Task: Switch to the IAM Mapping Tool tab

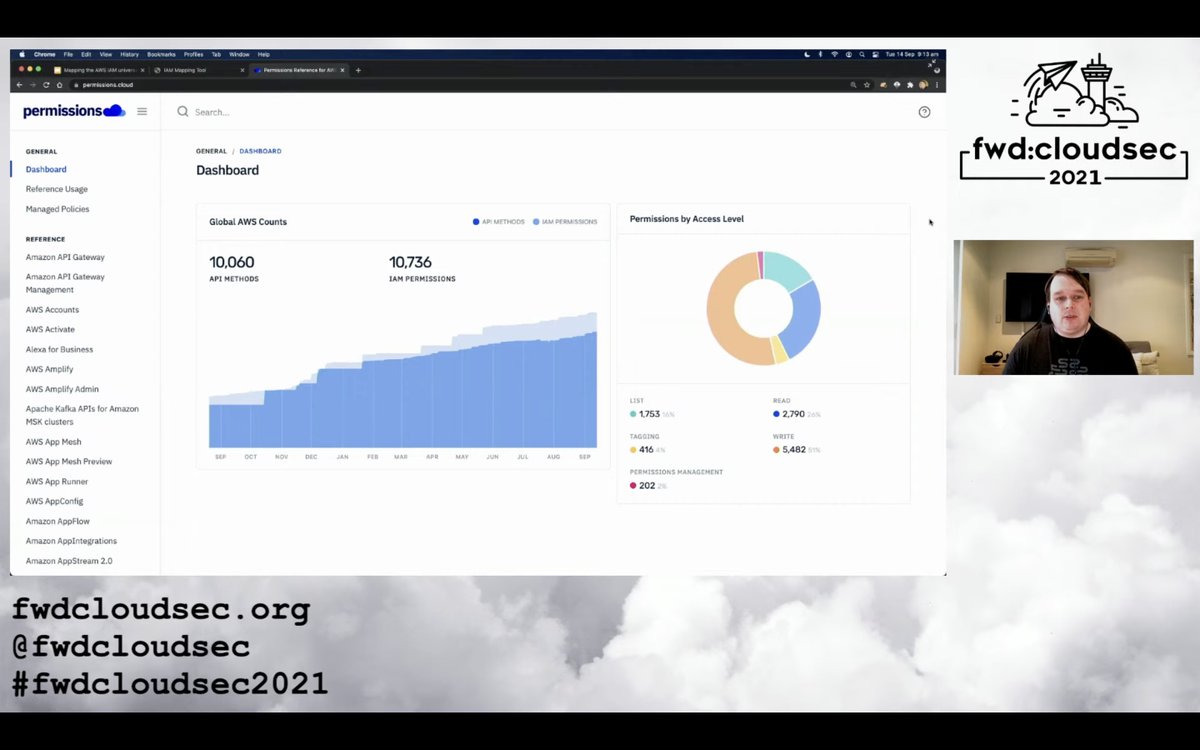Action: 199,70
